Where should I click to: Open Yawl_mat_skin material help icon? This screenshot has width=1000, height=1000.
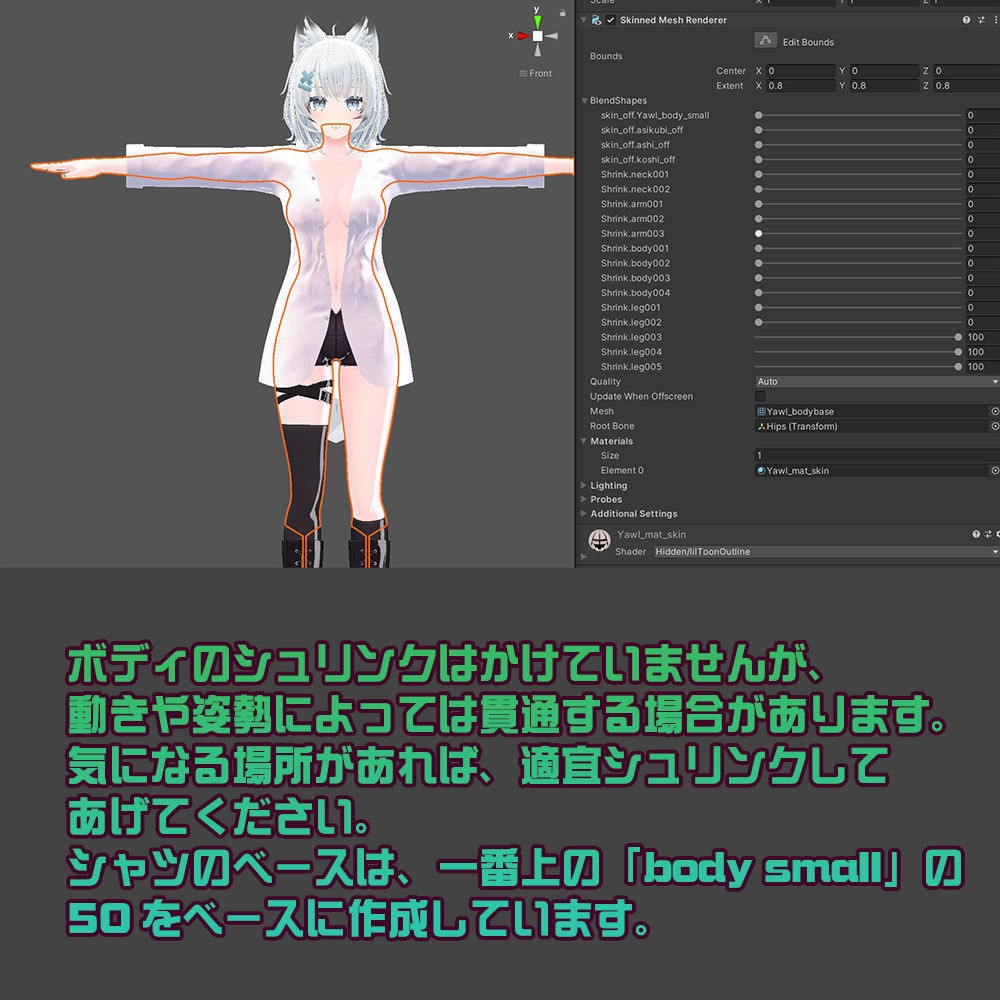(x=976, y=534)
